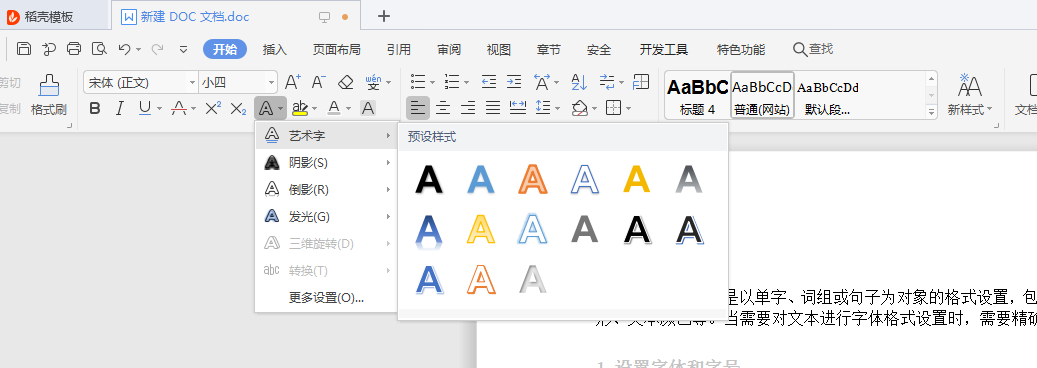Open the font name 宋体 (正文) dropdown
Image resolution: width=1037 pixels, height=368 pixels.
(192, 83)
